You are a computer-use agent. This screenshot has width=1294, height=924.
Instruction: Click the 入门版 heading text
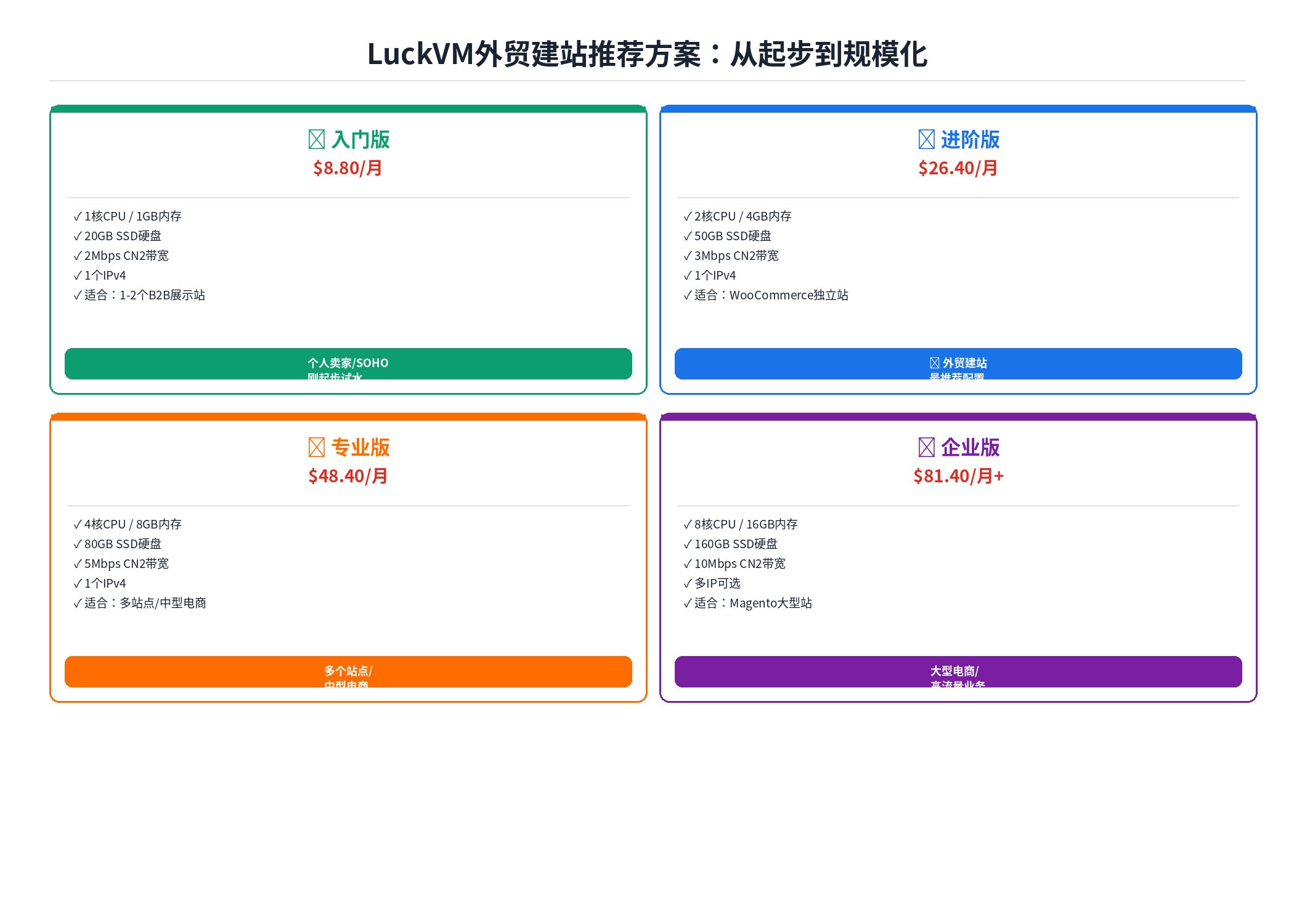coord(360,139)
